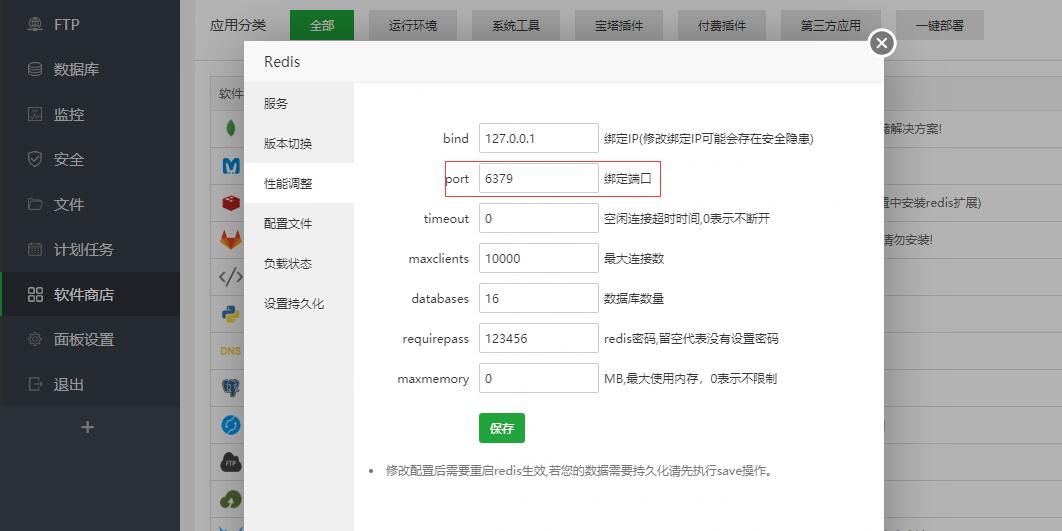Image resolution: width=1062 pixels, height=531 pixels.
Task: Click the 绑定端口 description text
Action: tap(628, 179)
